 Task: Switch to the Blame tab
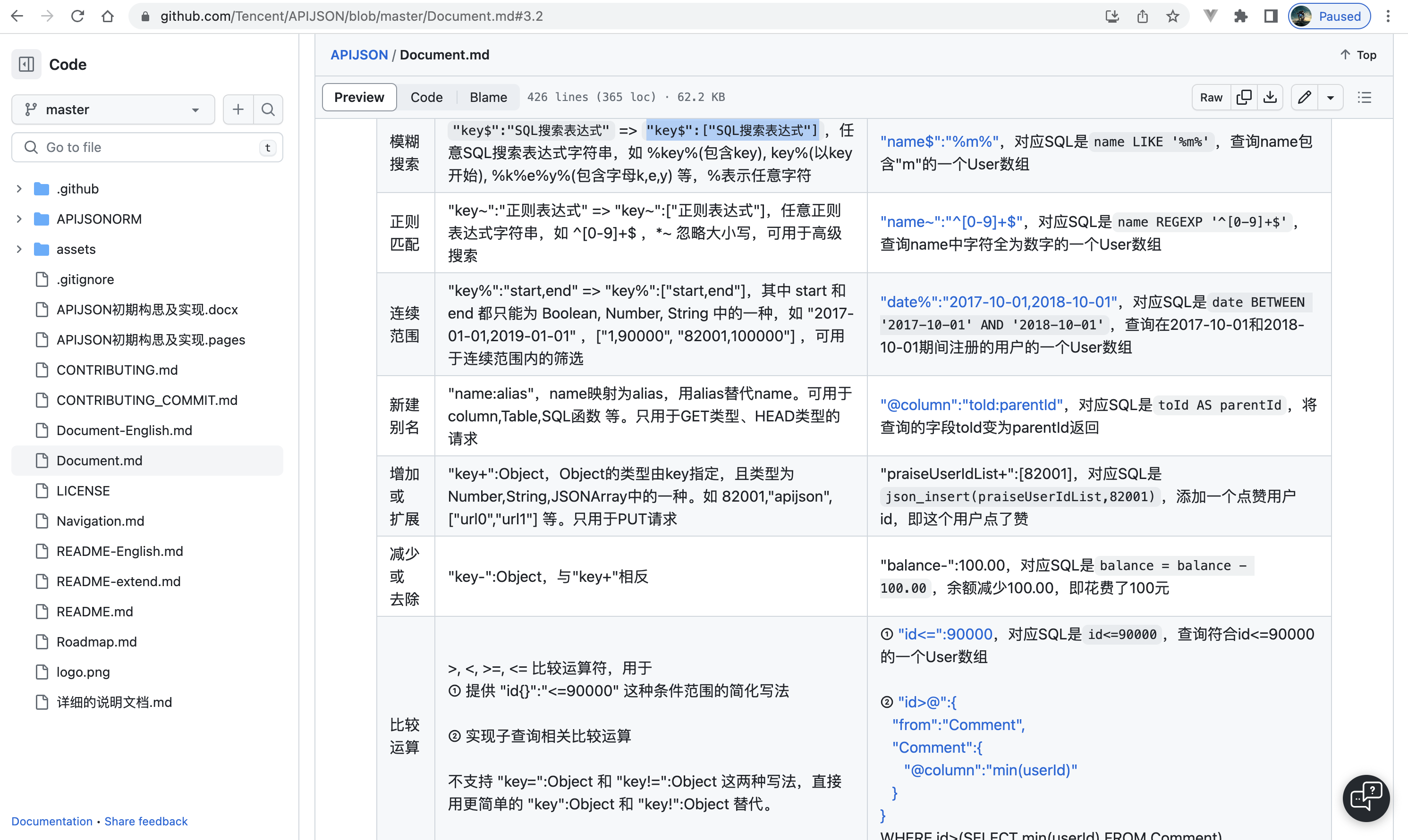pyautogui.click(x=488, y=97)
